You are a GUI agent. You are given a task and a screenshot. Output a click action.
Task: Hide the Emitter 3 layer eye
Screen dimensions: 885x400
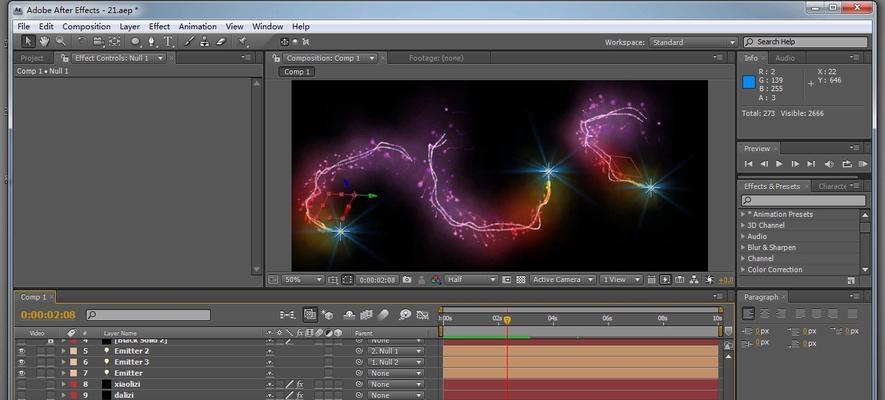[21, 362]
